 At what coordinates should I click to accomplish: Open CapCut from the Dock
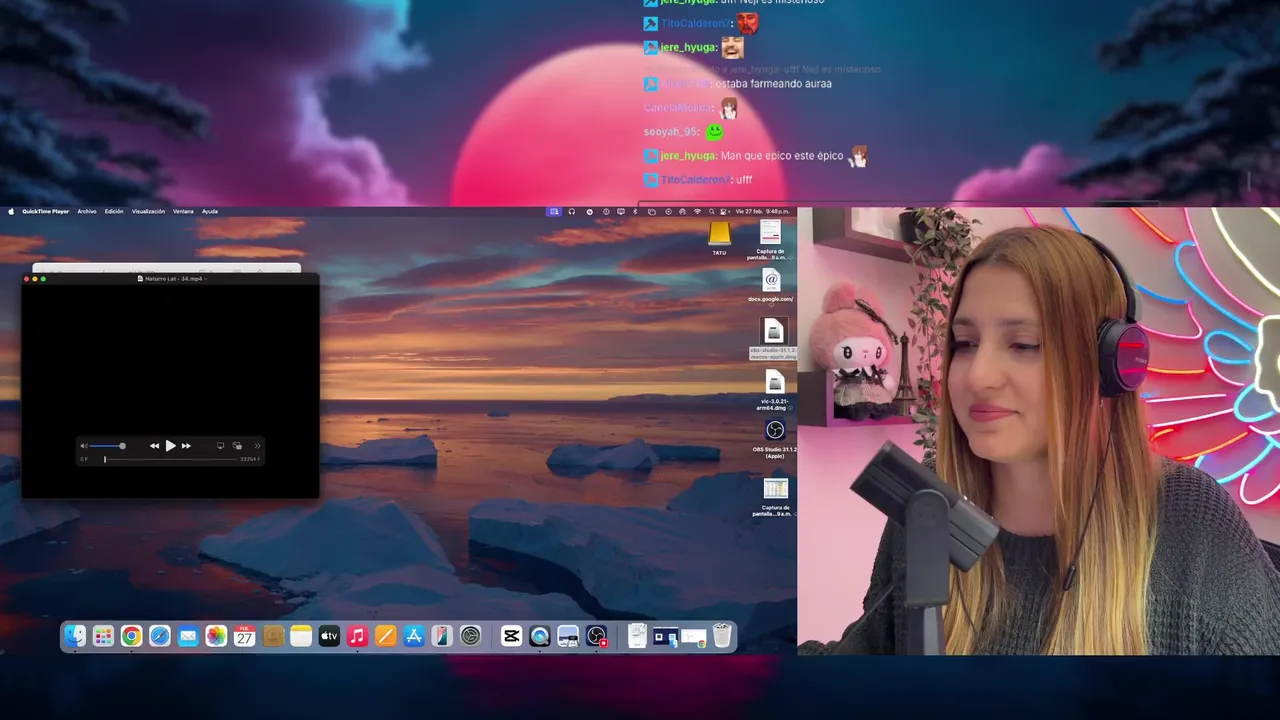click(x=511, y=636)
